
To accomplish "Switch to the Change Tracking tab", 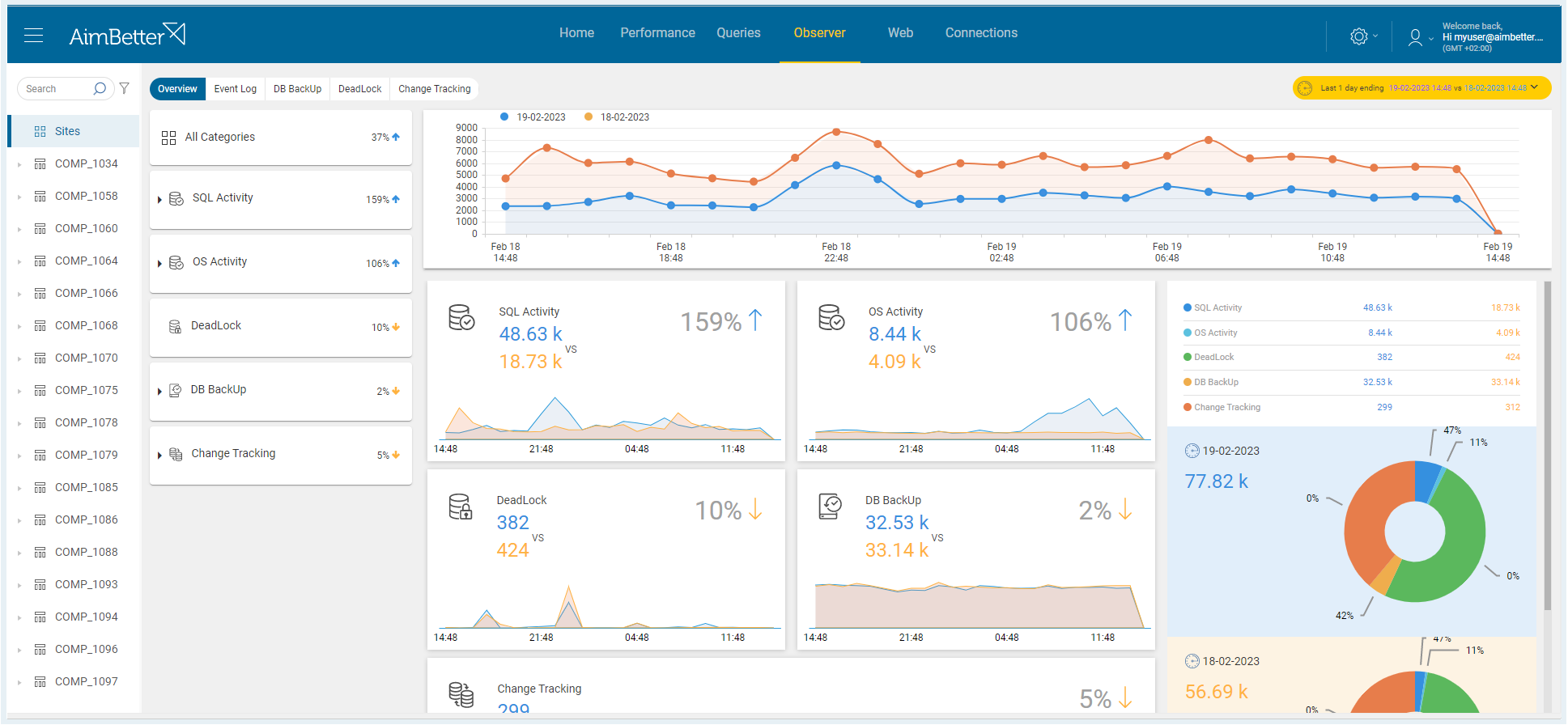I will tap(435, 89).
